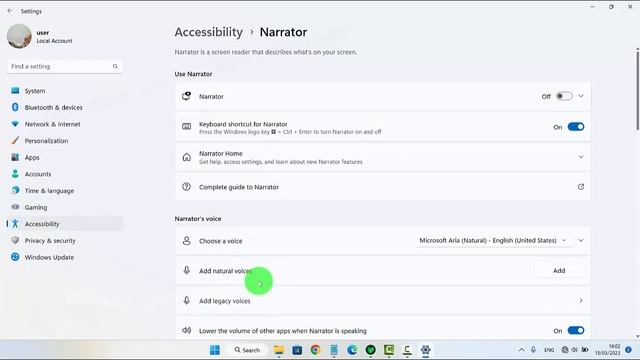Click microphone icon beside Add legacy voices

[187, 300]
